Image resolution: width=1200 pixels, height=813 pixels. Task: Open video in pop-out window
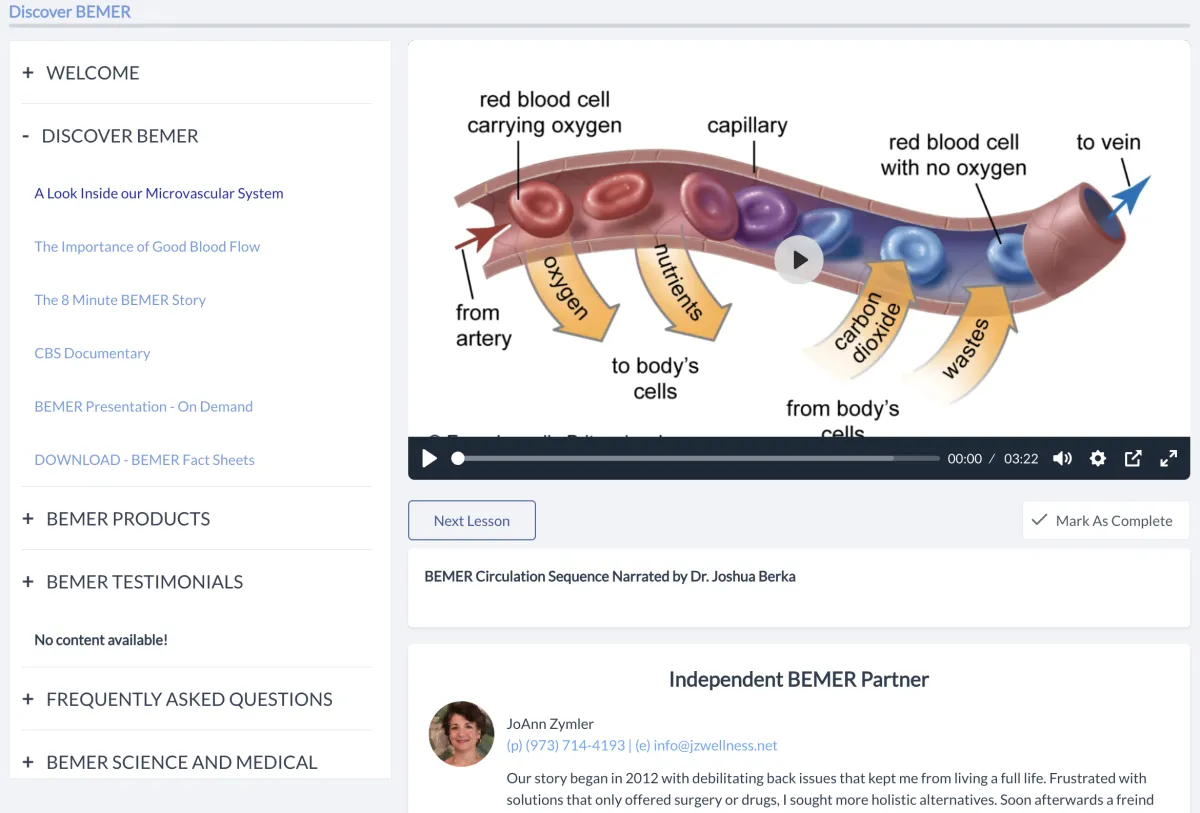tap(1133, 458)
